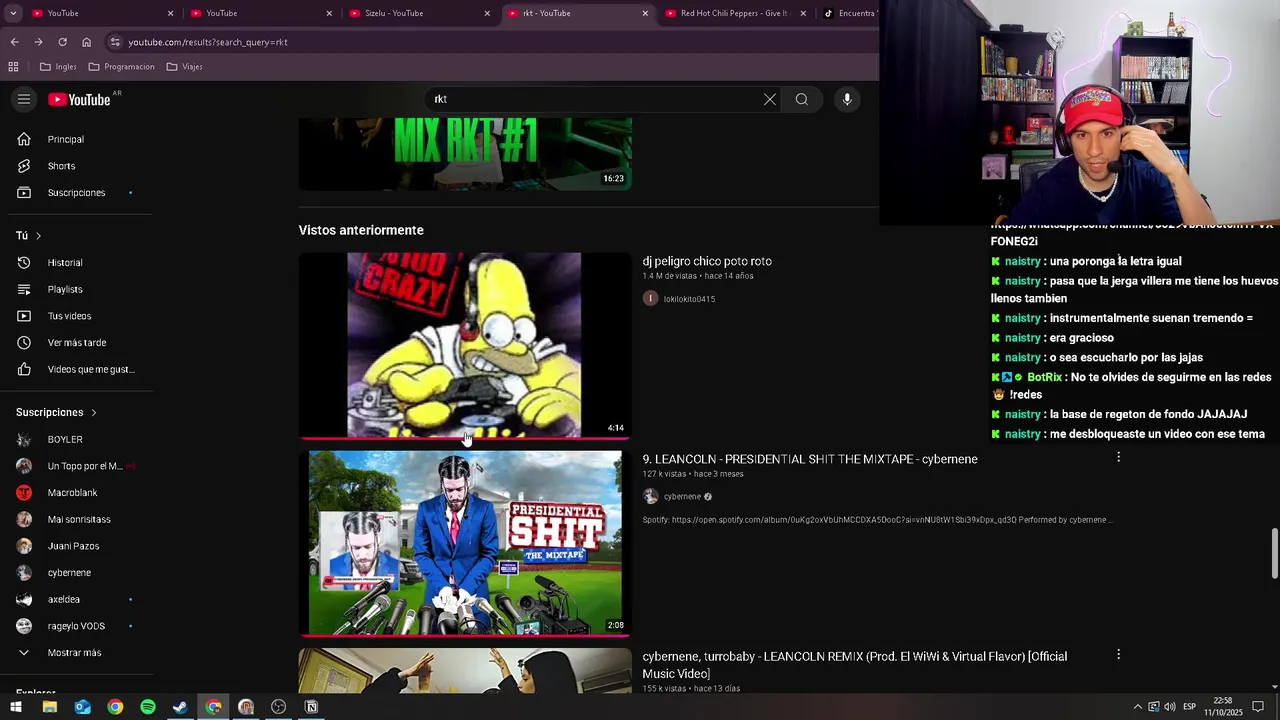This screenshot has height=720, width=1280.
Task: Click the browser home button
Action: pyautogui.click(x=86, y=42)
